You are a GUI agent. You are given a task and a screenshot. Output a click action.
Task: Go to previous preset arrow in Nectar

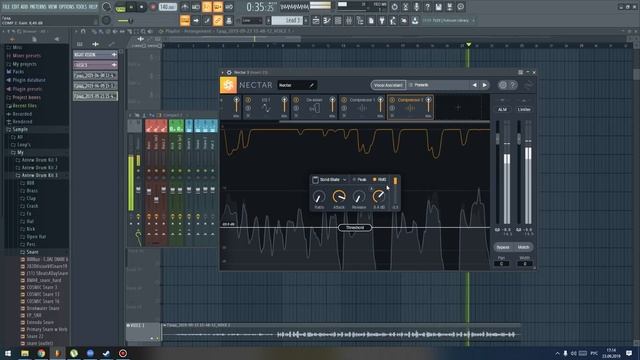coord(474,85)
